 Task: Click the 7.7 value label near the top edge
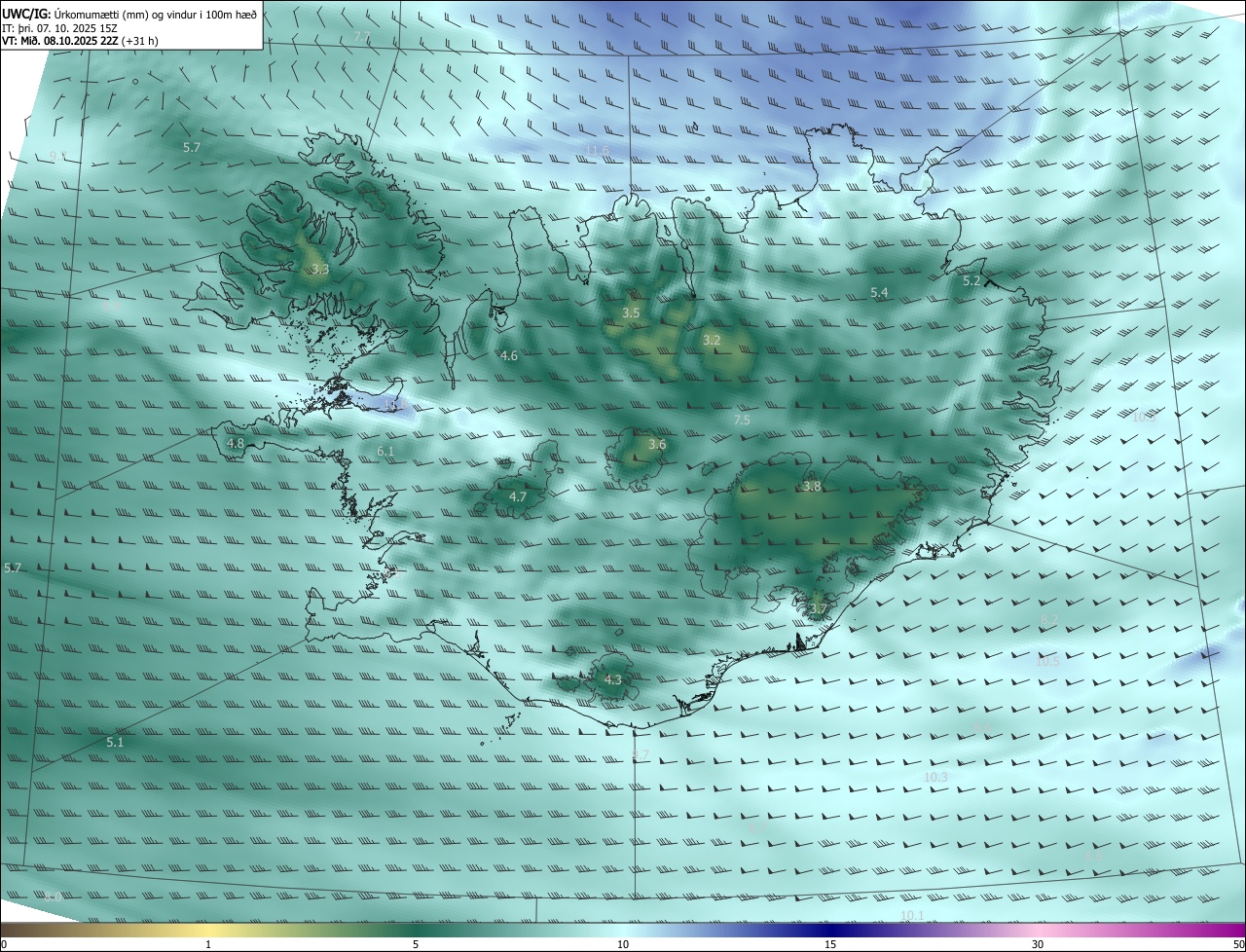(x=362, y=37)
